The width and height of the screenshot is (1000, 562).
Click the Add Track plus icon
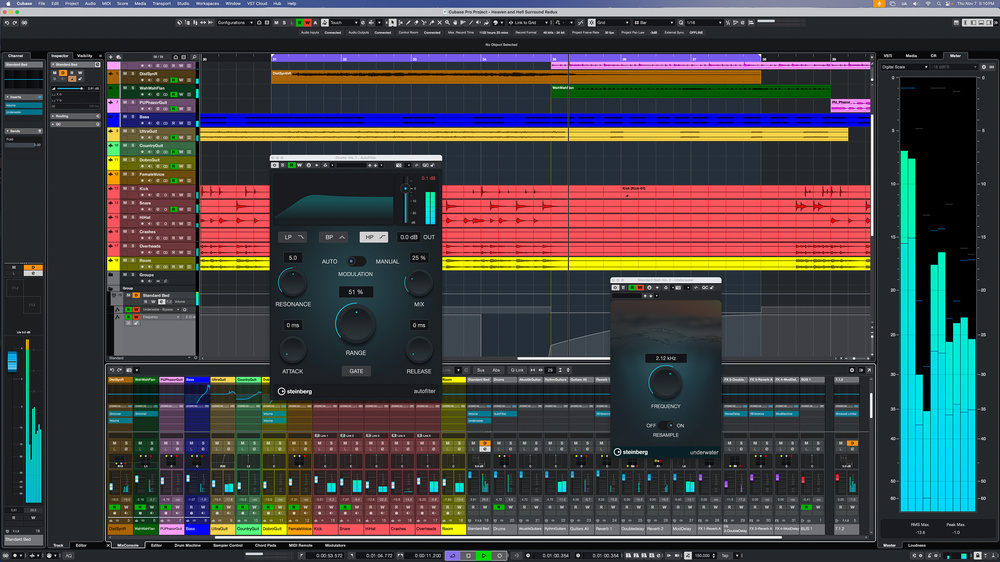[111, 57]
